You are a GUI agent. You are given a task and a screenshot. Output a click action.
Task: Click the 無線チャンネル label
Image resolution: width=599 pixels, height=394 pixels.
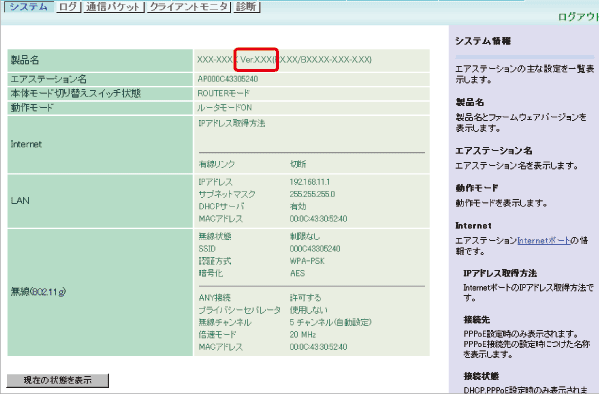point(225,322)
